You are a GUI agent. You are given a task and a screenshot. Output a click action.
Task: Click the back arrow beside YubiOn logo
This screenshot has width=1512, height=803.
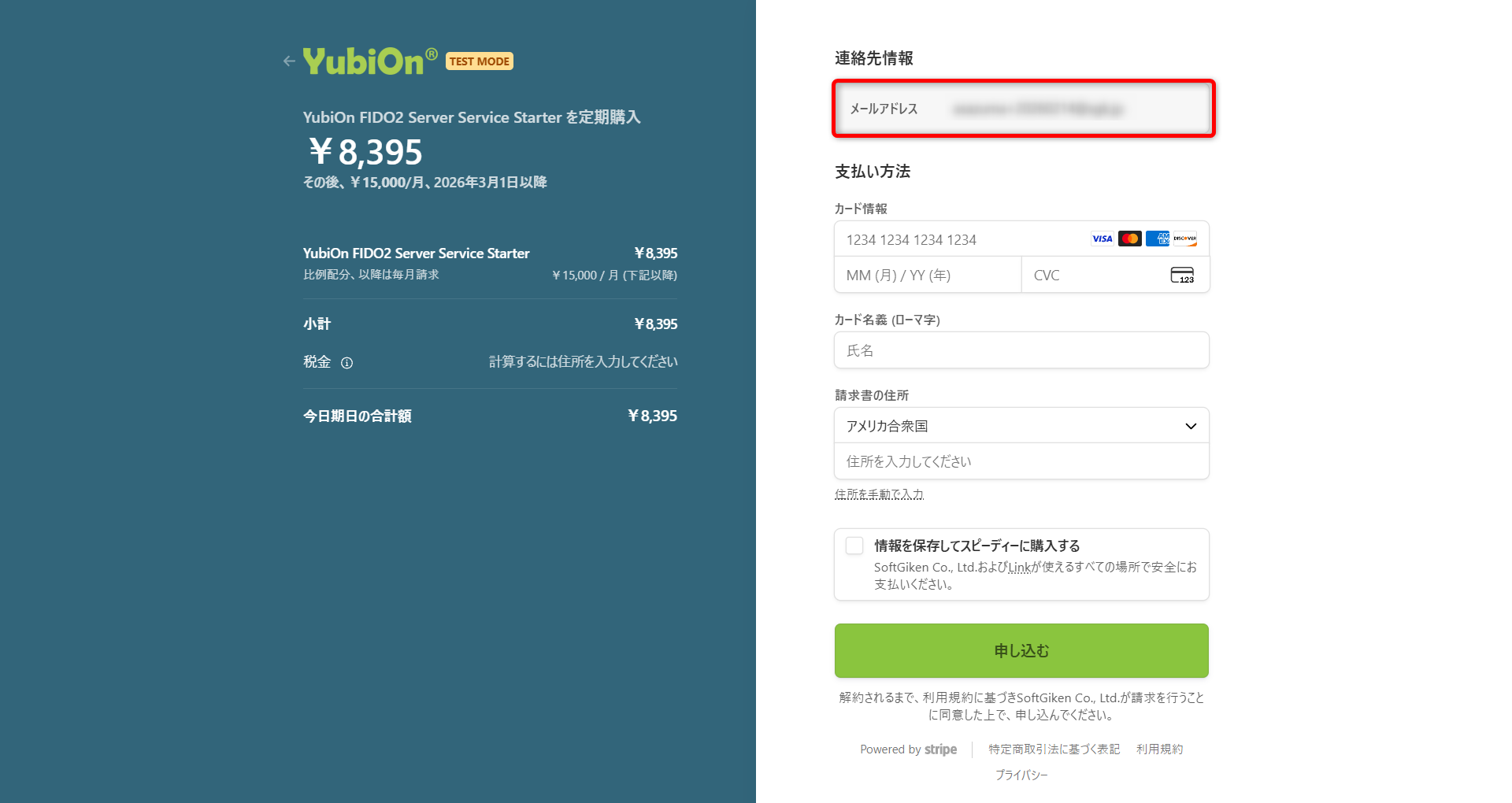[289, 61]
